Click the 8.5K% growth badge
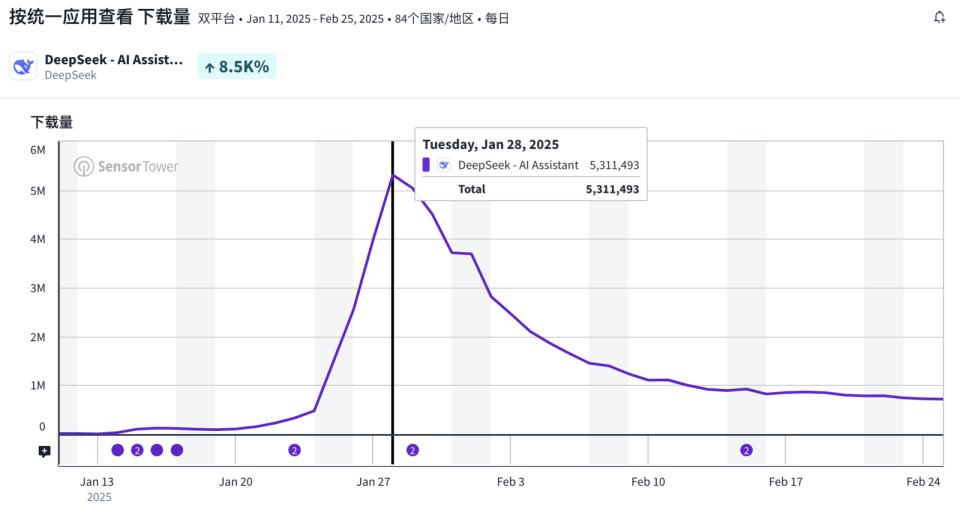This screenshot has height=521, width=960. coord(236,67)
